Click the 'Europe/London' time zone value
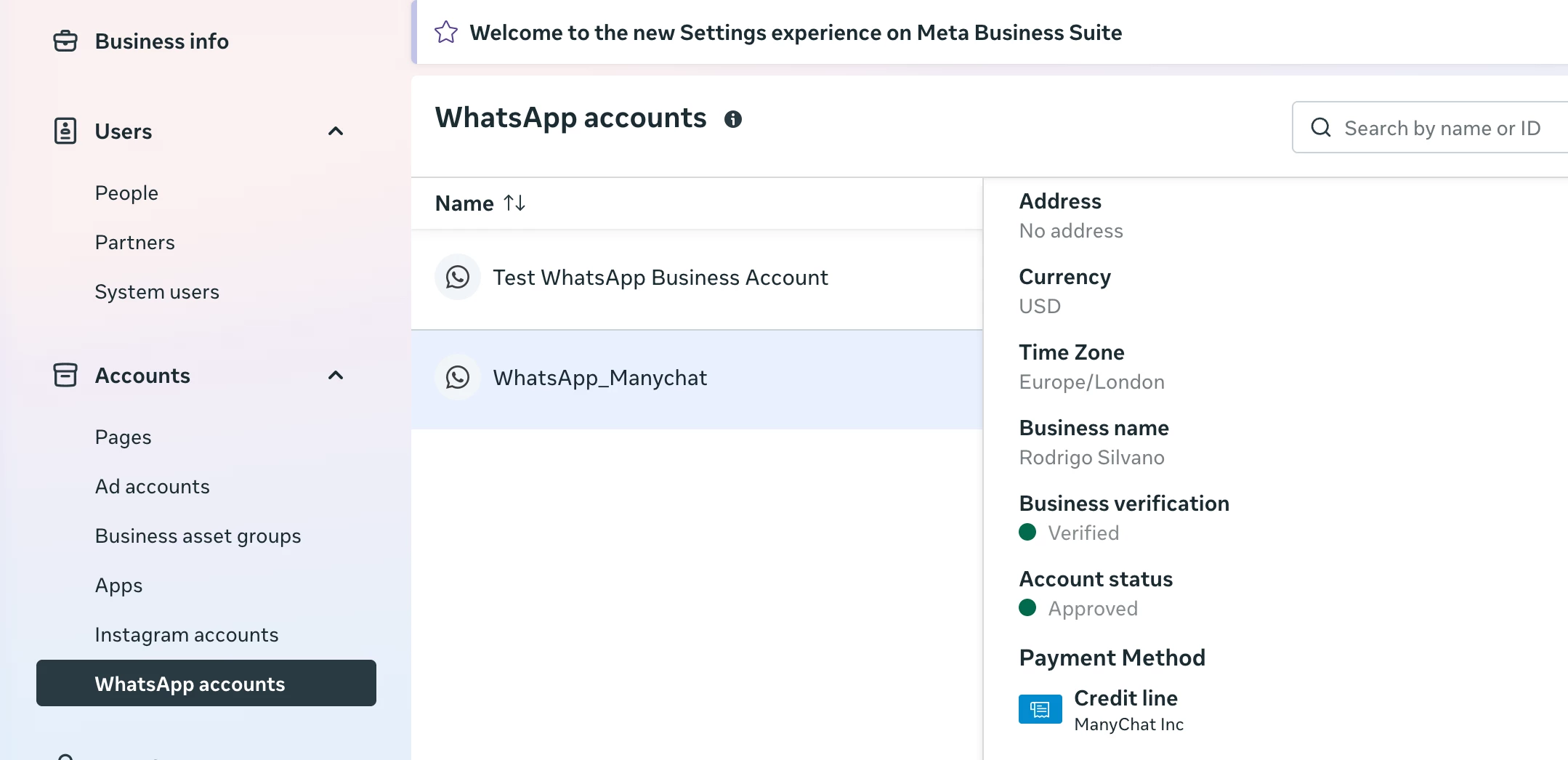The image size is (1568, 760). [1092, 381]
